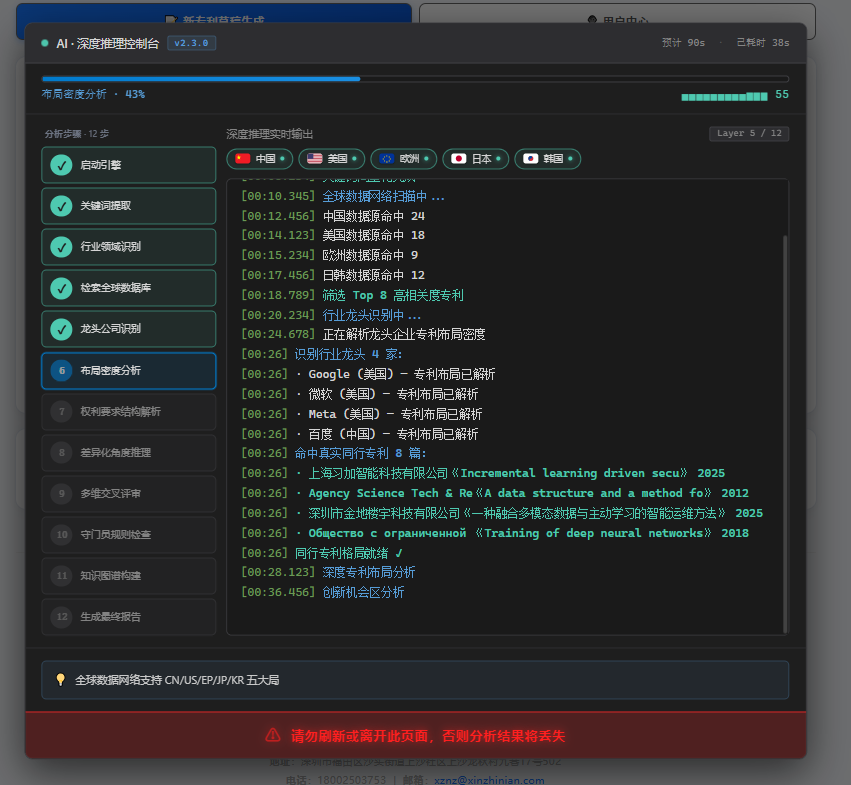Click the blue analysis progress bar

point(415,79)
